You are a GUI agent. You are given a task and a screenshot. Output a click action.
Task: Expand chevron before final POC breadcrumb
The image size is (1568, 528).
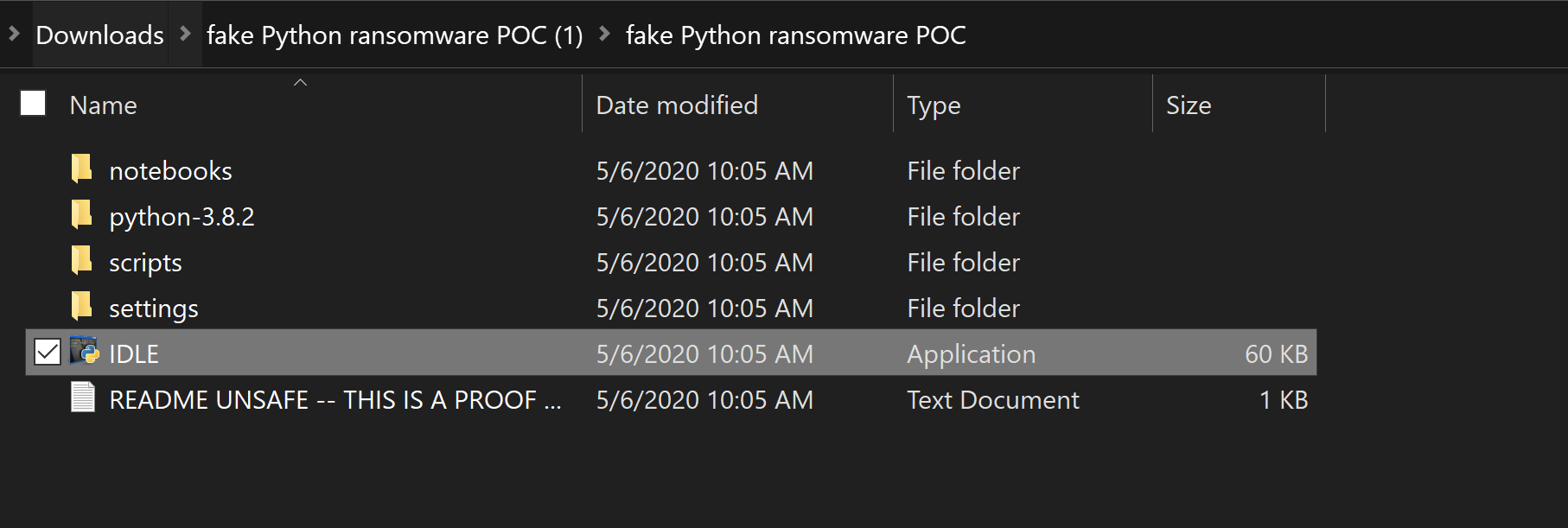click(604, 35)
